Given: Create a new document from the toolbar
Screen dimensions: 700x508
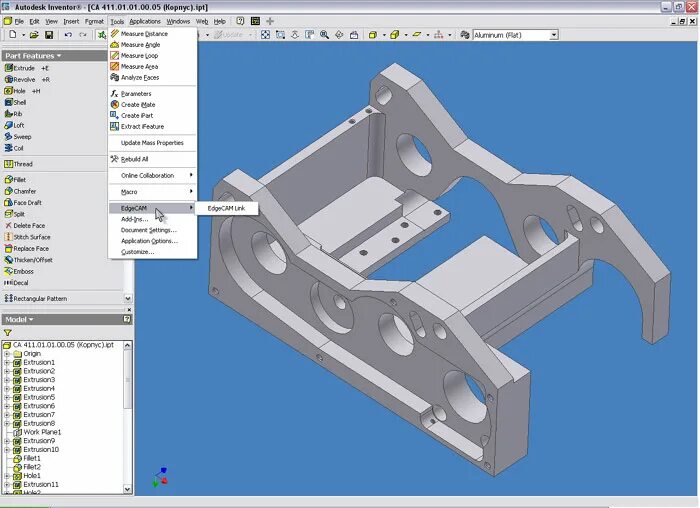Looking at the screenshot, I should (x=12, y=35).
